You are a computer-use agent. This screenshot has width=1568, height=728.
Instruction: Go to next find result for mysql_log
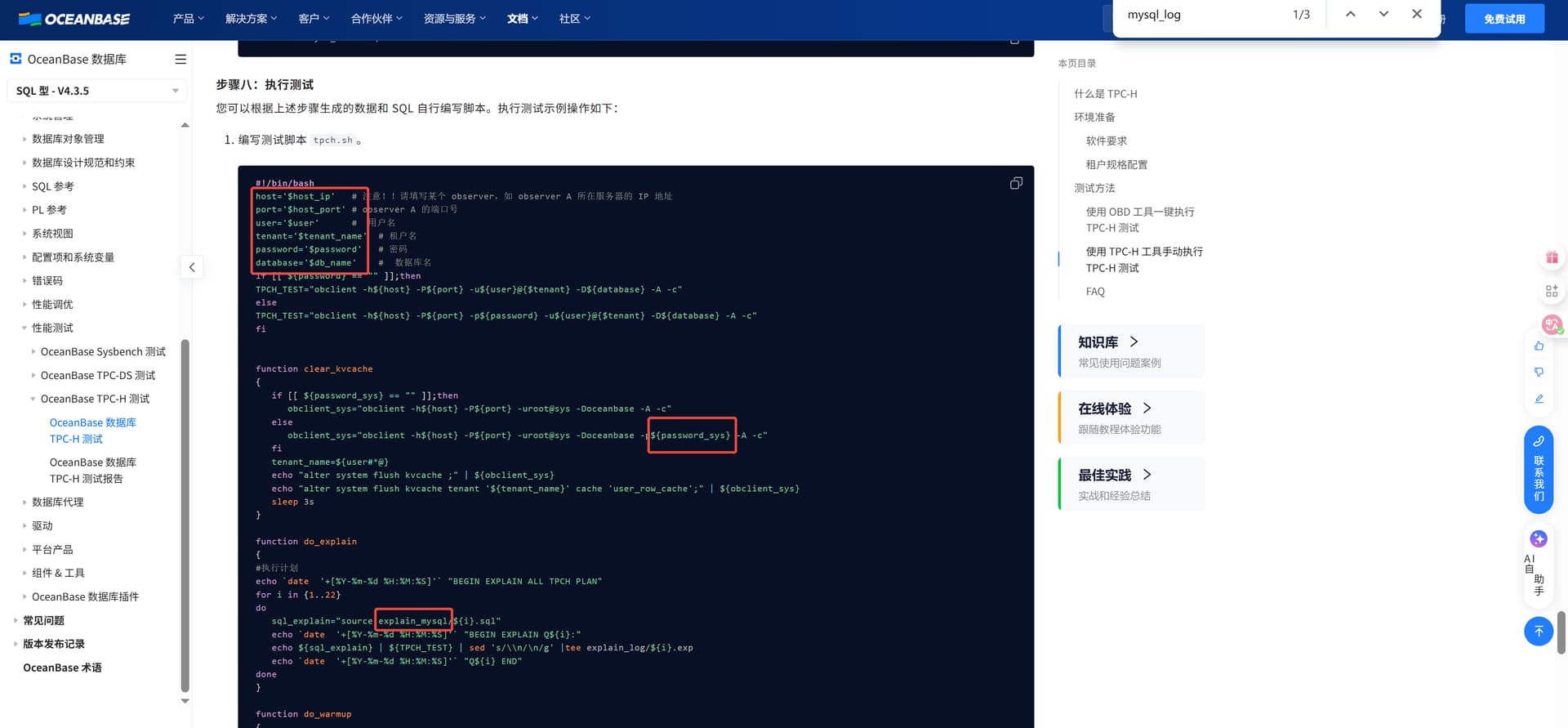tap(1383, 14)
